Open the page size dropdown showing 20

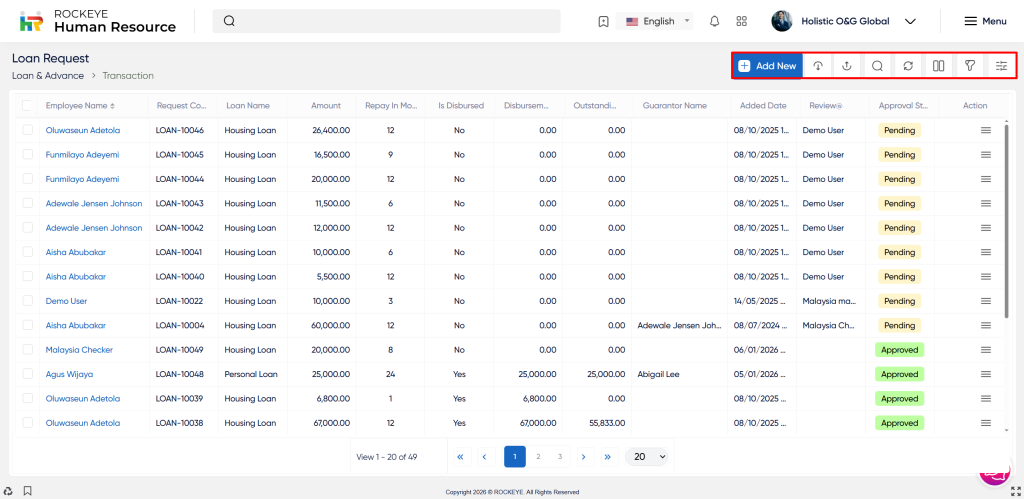pos(648,456)
